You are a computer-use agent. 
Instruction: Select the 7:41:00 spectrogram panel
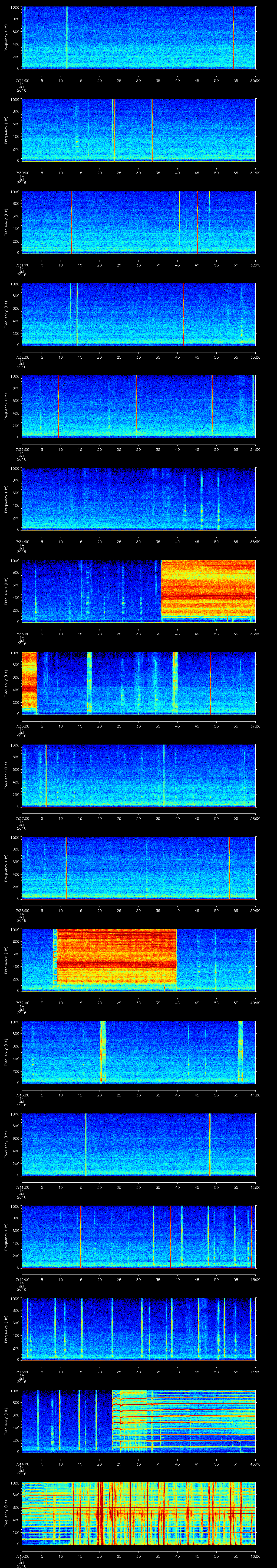[138, 1144]
